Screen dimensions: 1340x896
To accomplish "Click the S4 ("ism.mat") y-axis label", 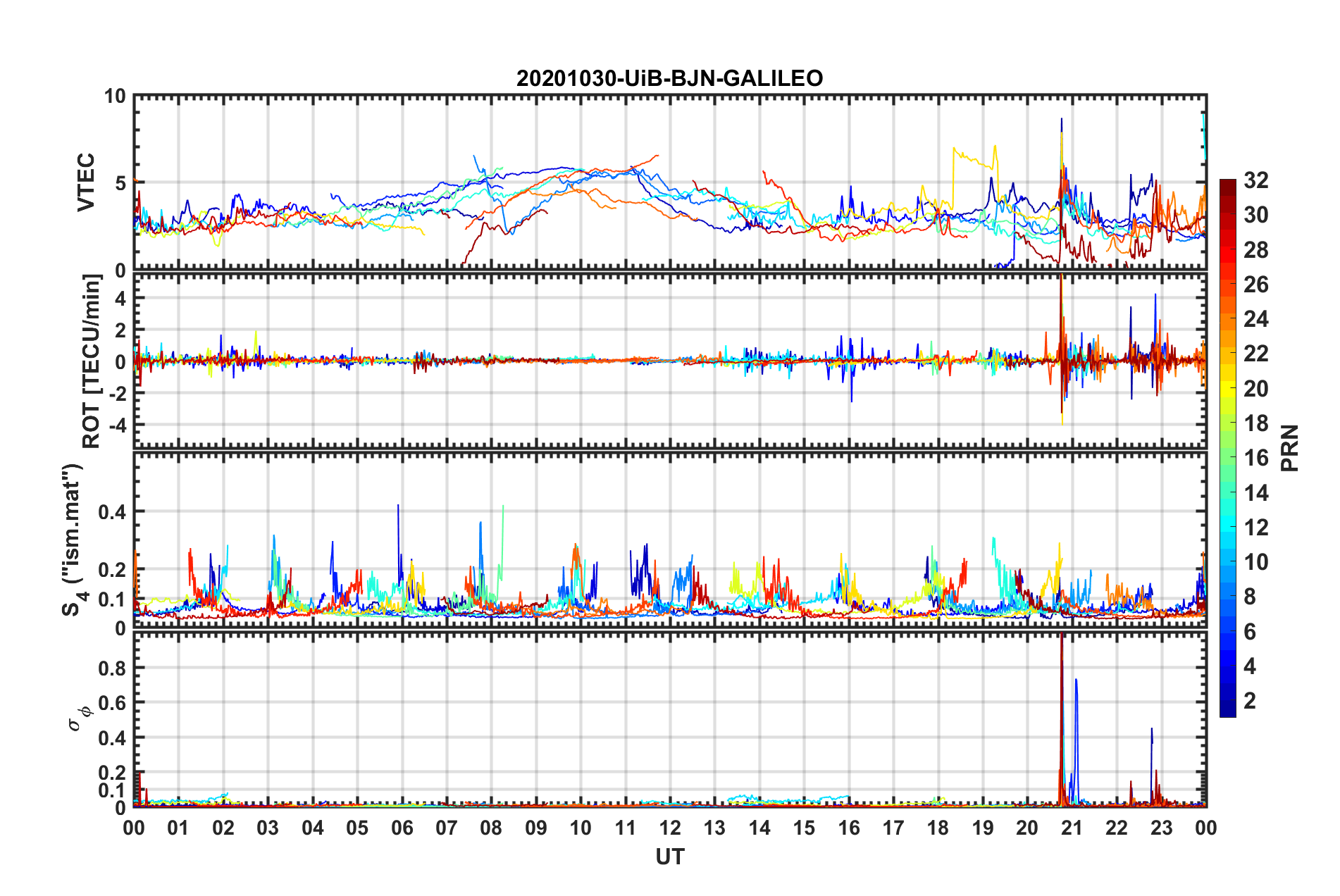I will click(x=73, y=540).
